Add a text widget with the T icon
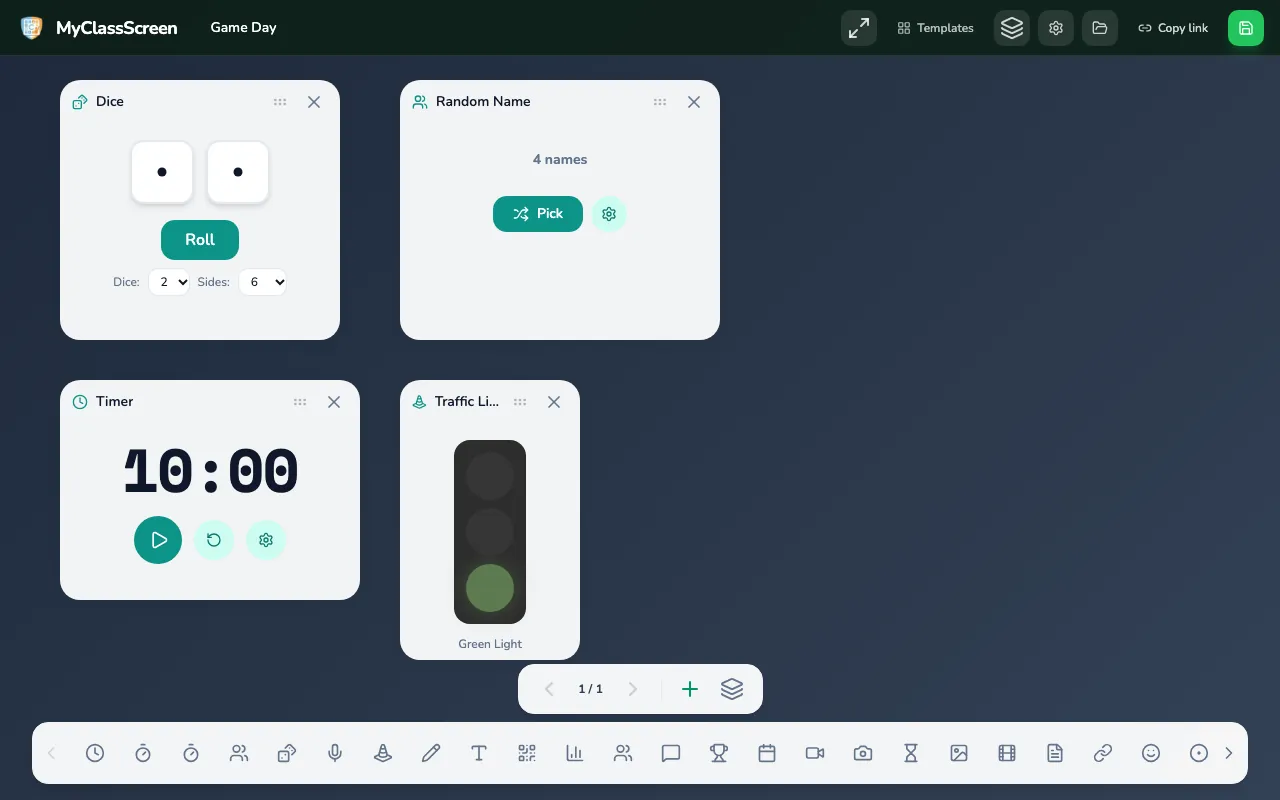 (479, 753)
